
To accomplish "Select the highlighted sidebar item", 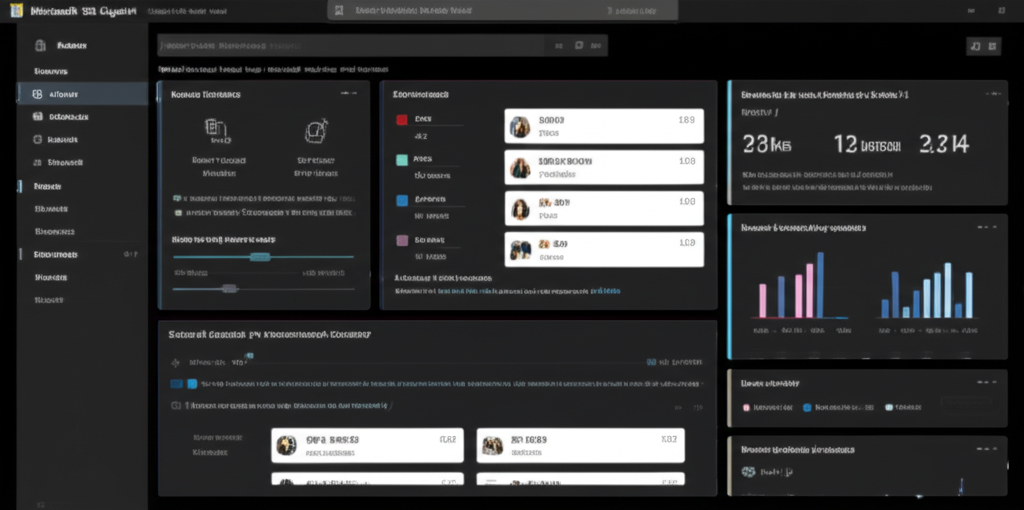I will pos(83,94).
